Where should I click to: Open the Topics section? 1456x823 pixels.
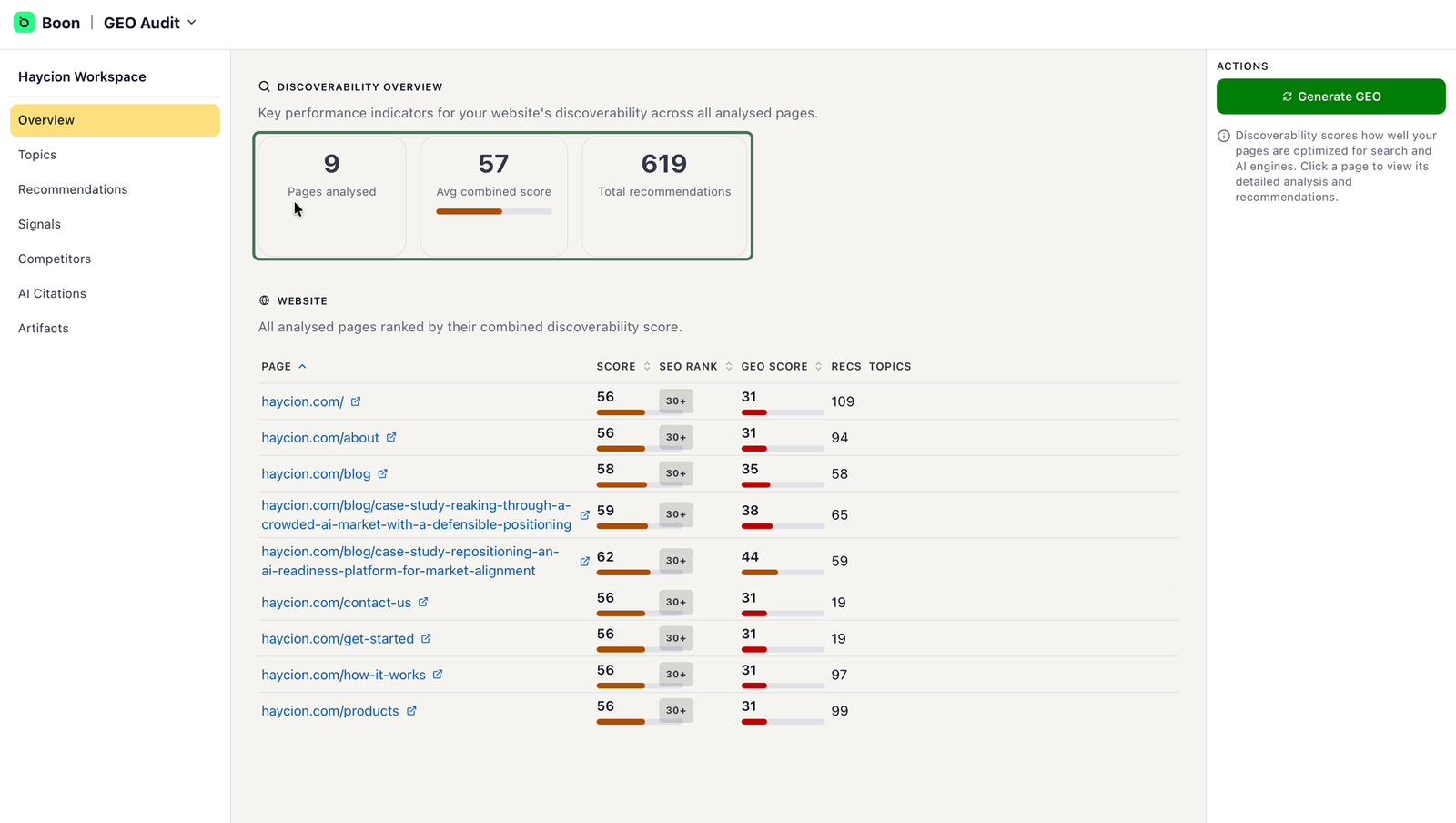click(x=37, y=155)
